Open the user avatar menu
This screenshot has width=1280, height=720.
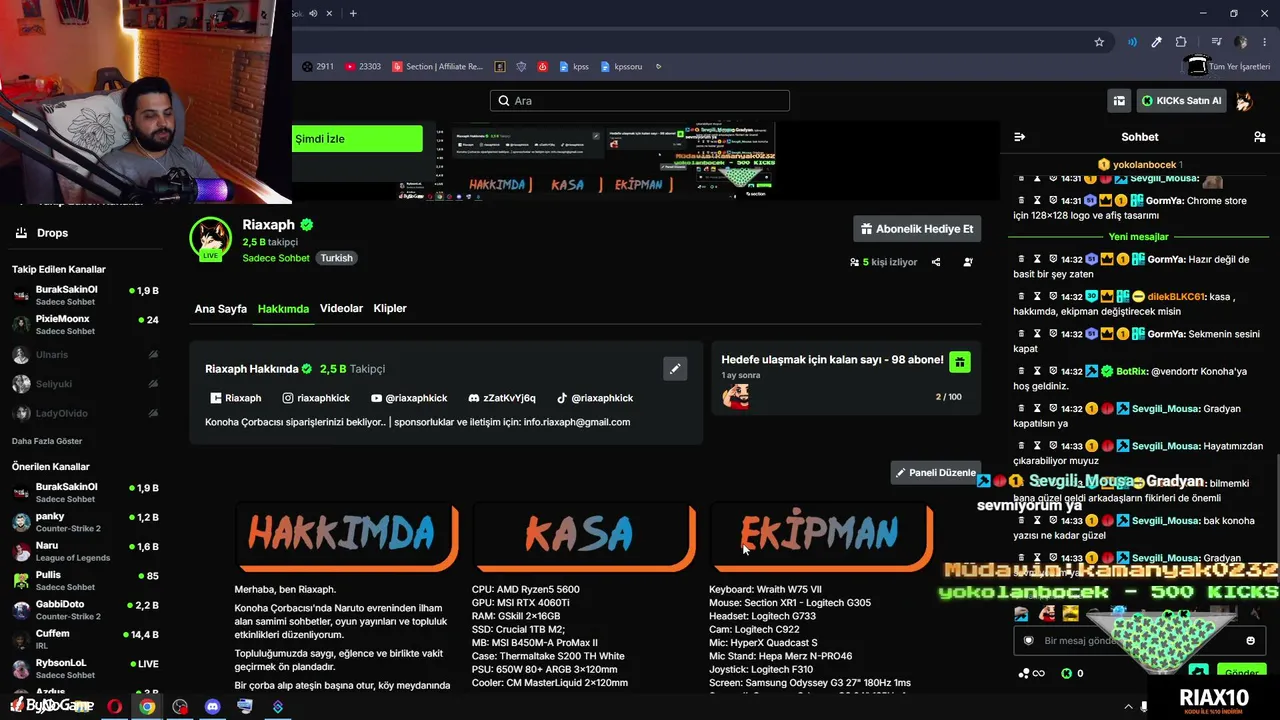point(1245,101)
